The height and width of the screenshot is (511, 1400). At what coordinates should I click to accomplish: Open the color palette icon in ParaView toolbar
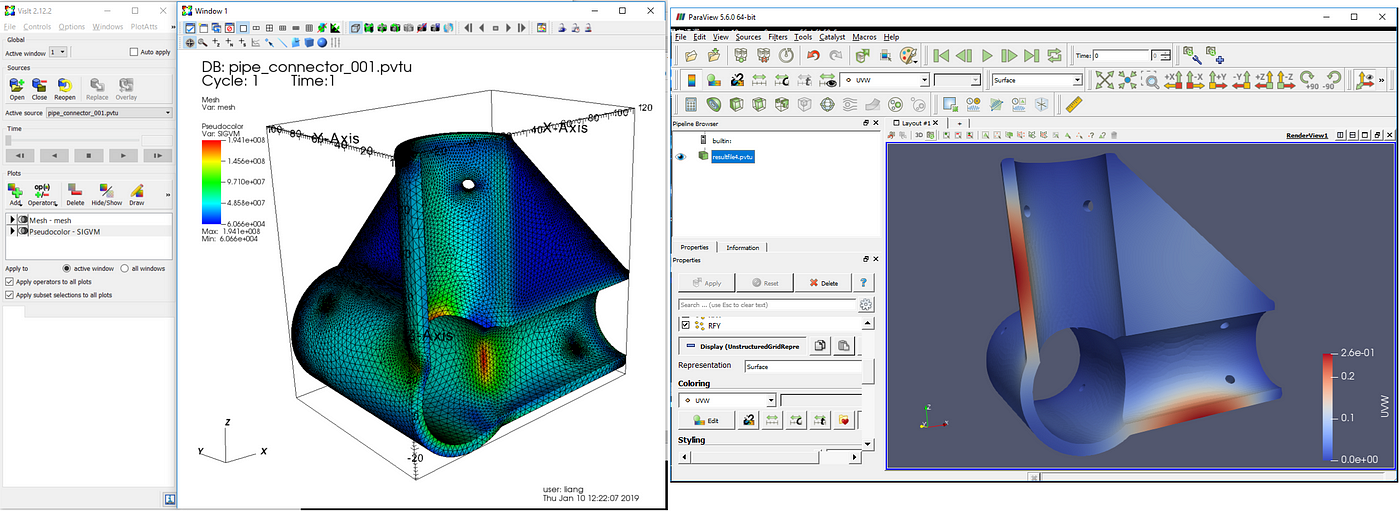click(x=908, y=56)
